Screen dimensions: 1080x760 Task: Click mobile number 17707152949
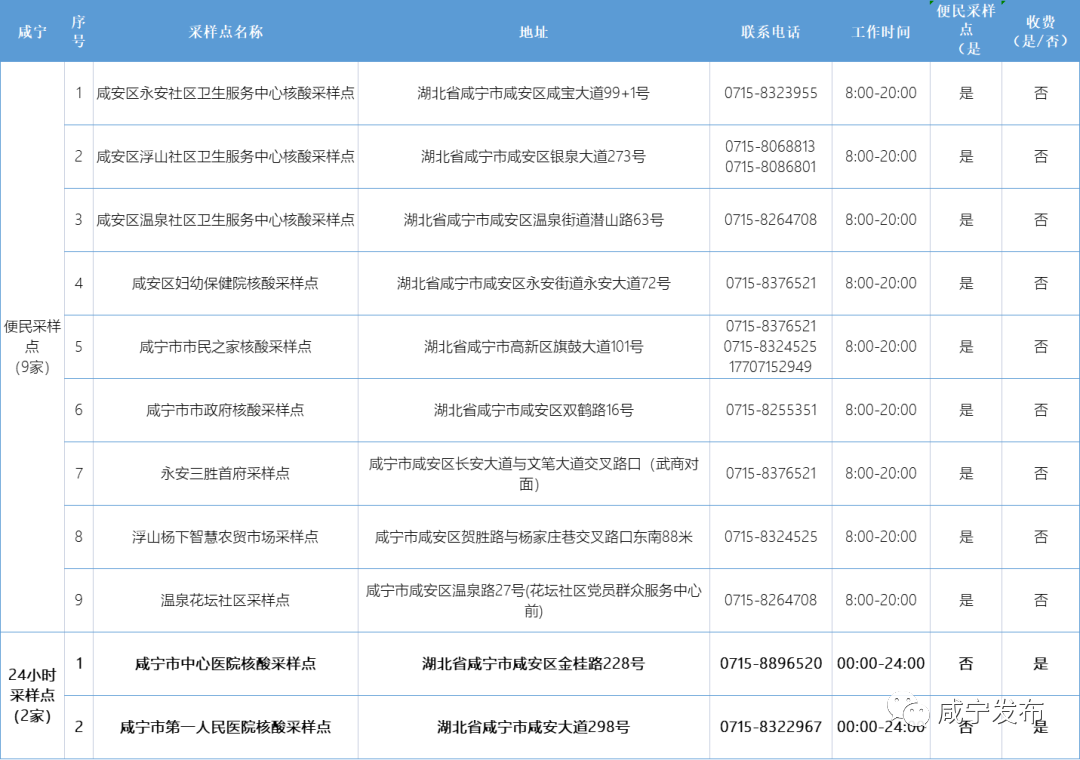coord(770,366)
